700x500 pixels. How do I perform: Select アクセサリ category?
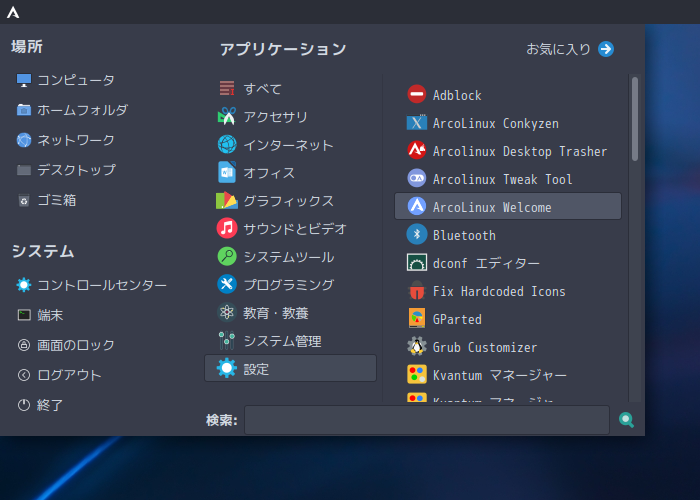pyautogui.click(x=290, y=117)
